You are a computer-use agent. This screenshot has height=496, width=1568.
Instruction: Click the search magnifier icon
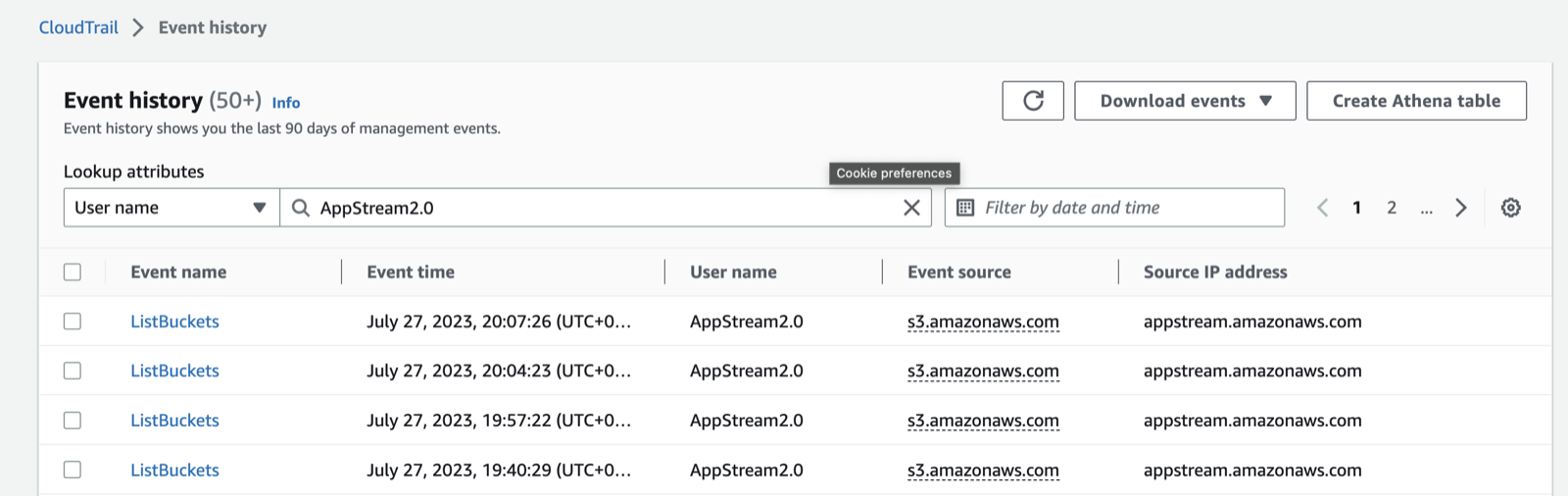pos(301,208)
